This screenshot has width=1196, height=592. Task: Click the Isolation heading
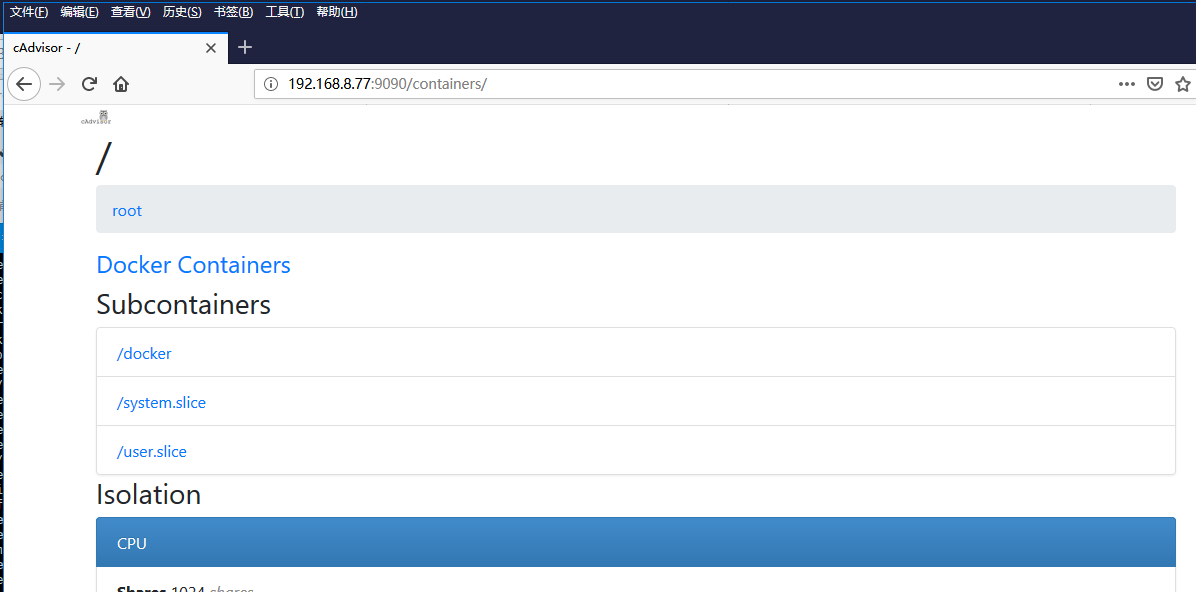pos(149,494)
